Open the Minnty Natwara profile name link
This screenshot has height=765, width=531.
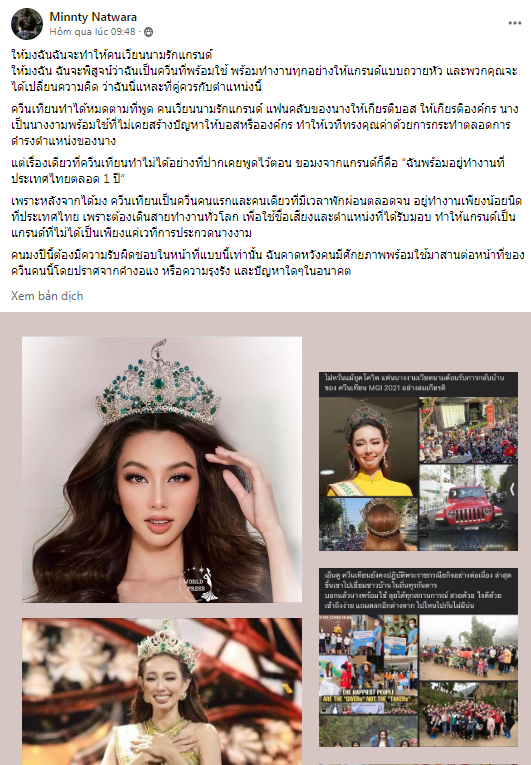pyautogui.click(x=93, y=17)
